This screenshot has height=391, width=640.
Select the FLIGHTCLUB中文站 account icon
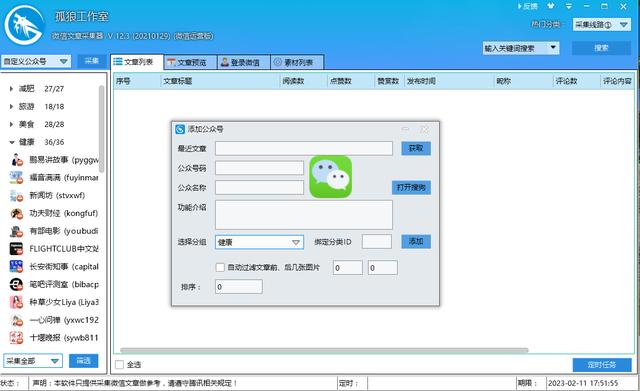17,249
